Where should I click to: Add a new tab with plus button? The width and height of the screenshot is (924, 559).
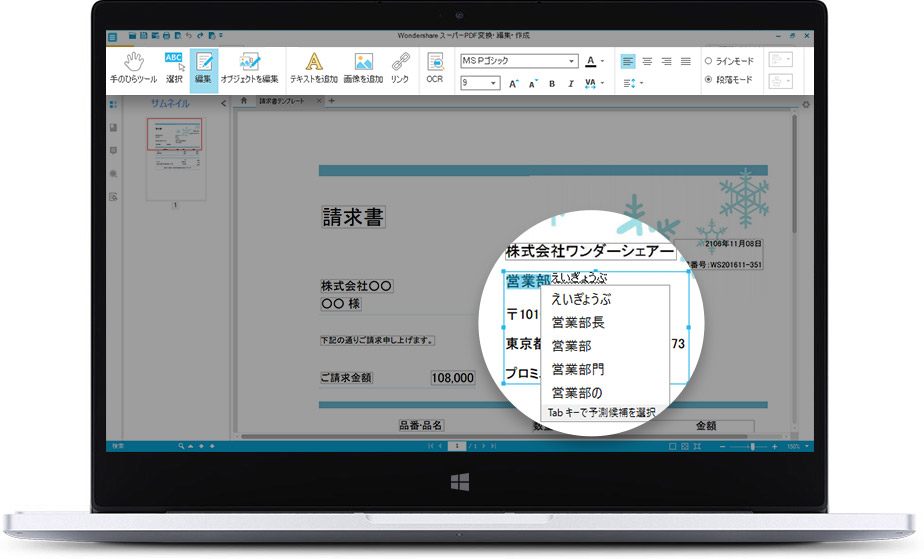tap(331, 101)
